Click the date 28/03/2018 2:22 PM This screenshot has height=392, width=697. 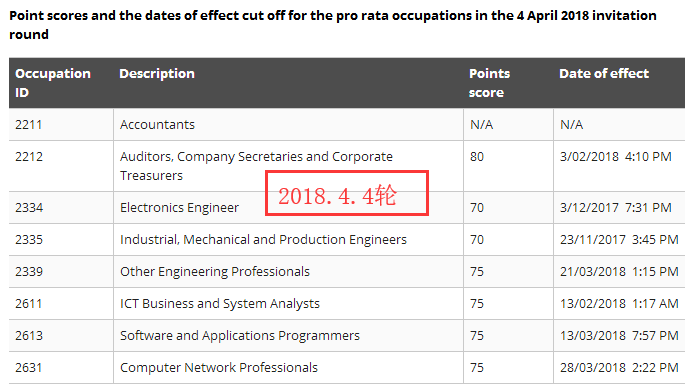point(619,368)
